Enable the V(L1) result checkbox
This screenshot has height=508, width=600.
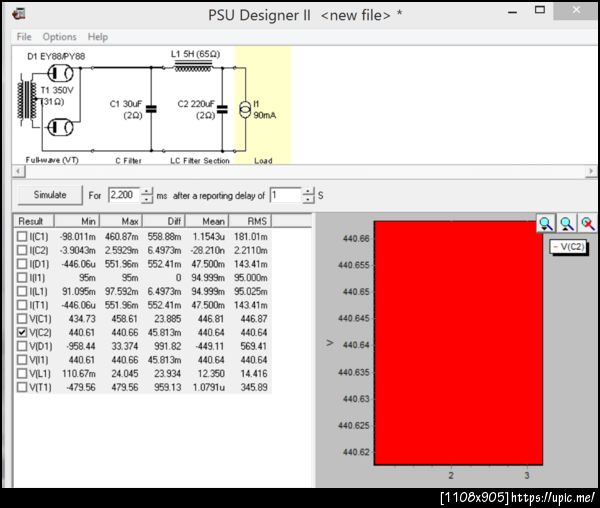(x=22, y=373)
